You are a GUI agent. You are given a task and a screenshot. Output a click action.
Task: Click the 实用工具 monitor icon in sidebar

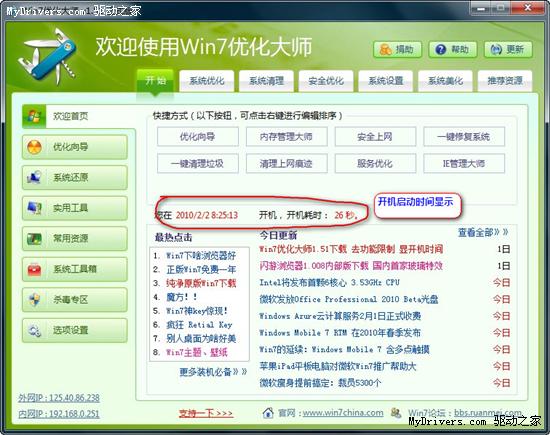point(34,208)
